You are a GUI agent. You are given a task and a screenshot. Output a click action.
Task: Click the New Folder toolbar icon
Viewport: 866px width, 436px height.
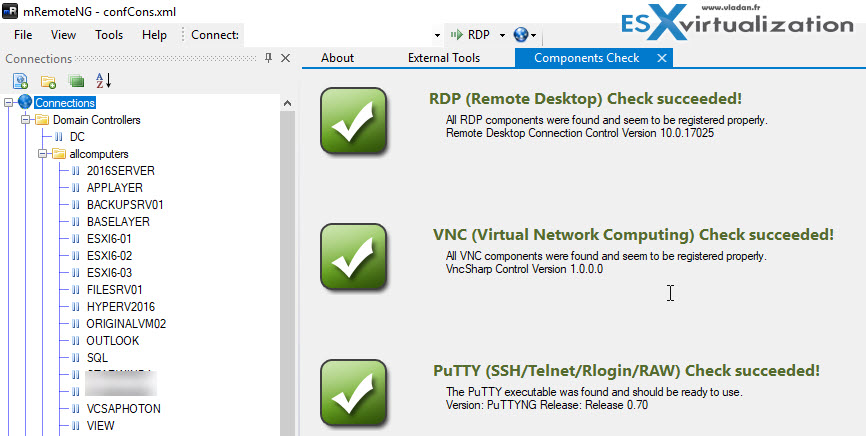(x=49, y=82)
